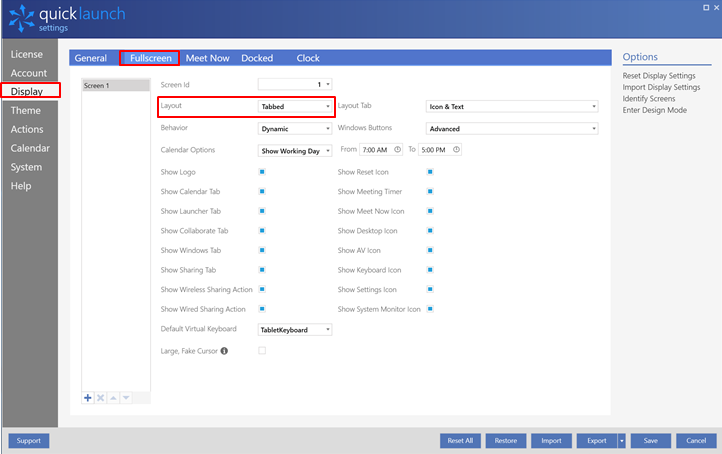Toggle Show Windows Tab checkbox
Image resolution: width=722 pixels, height=454 pixels.
point(262,250)
